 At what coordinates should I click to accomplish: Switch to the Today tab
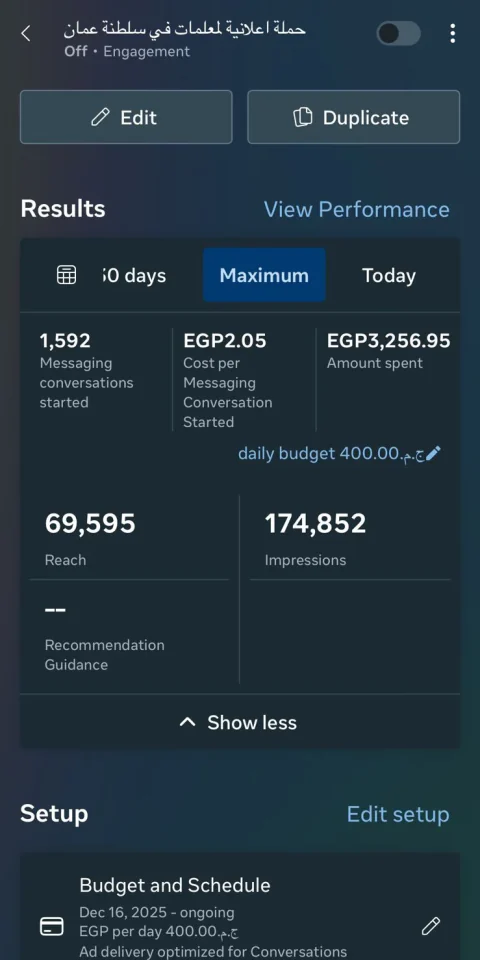coord(389,276)
